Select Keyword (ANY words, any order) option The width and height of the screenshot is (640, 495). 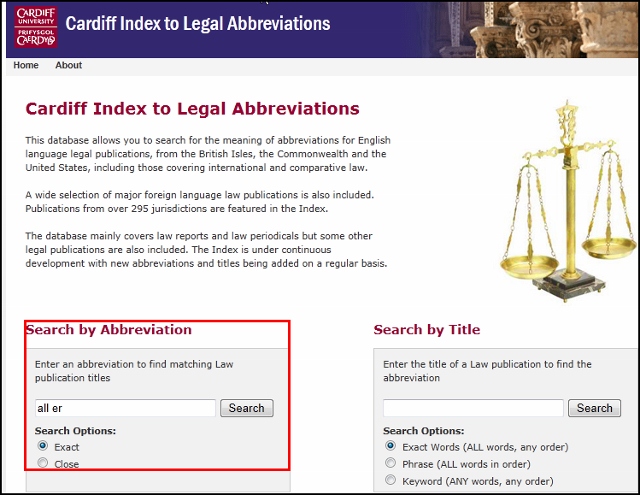[x=391, y=479]
